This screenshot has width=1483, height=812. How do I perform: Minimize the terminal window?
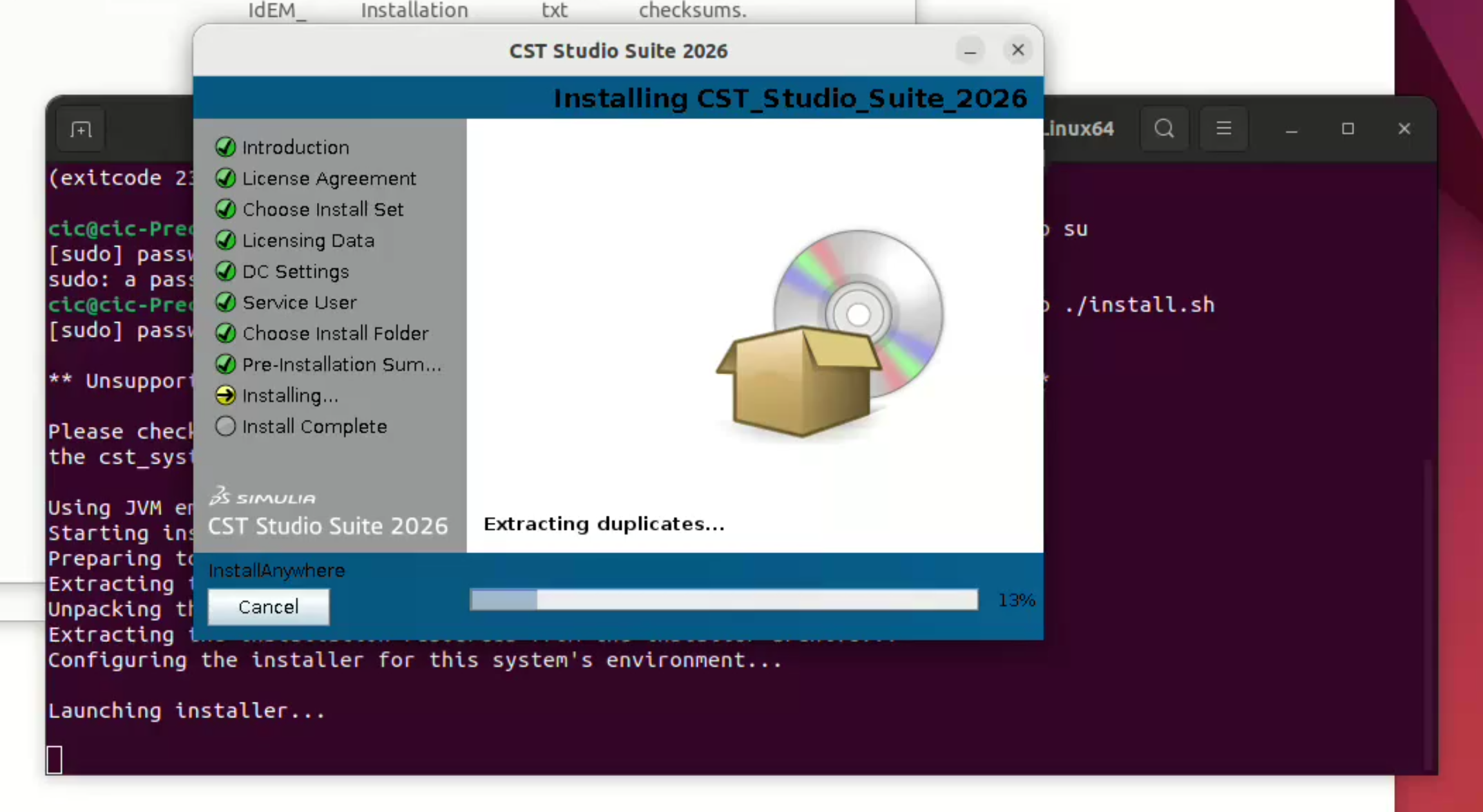[1291, 129]
